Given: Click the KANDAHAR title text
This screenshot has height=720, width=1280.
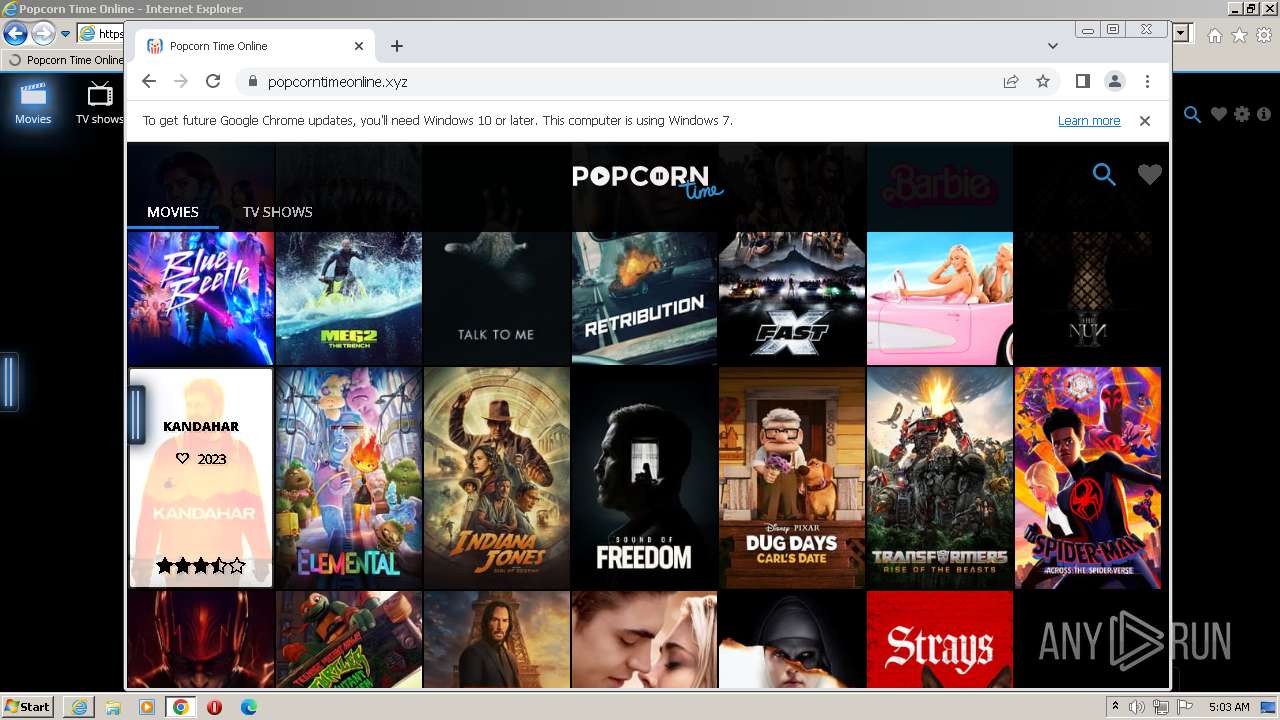Looking at the screenshot, I should [201, 426].
